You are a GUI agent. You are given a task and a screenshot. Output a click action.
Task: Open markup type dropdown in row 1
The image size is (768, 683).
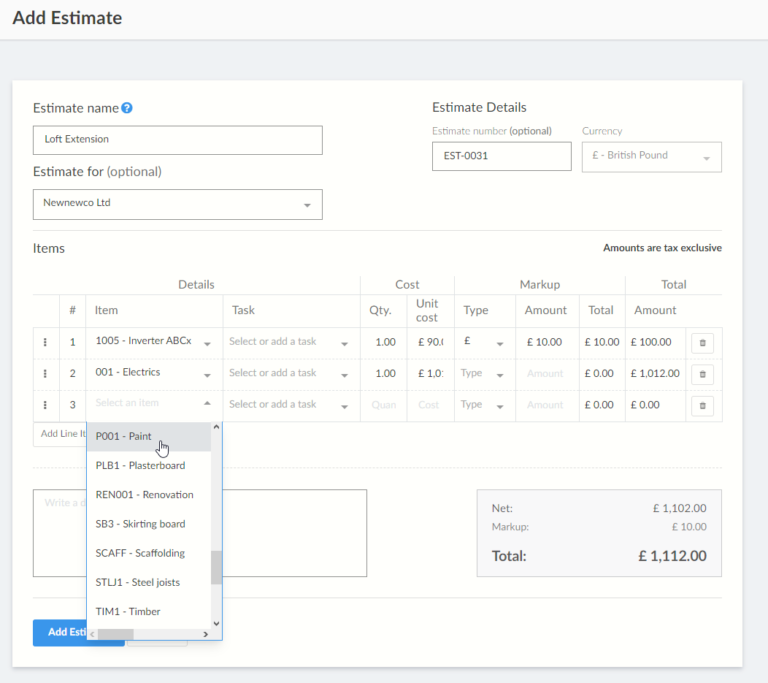(484, 342)
